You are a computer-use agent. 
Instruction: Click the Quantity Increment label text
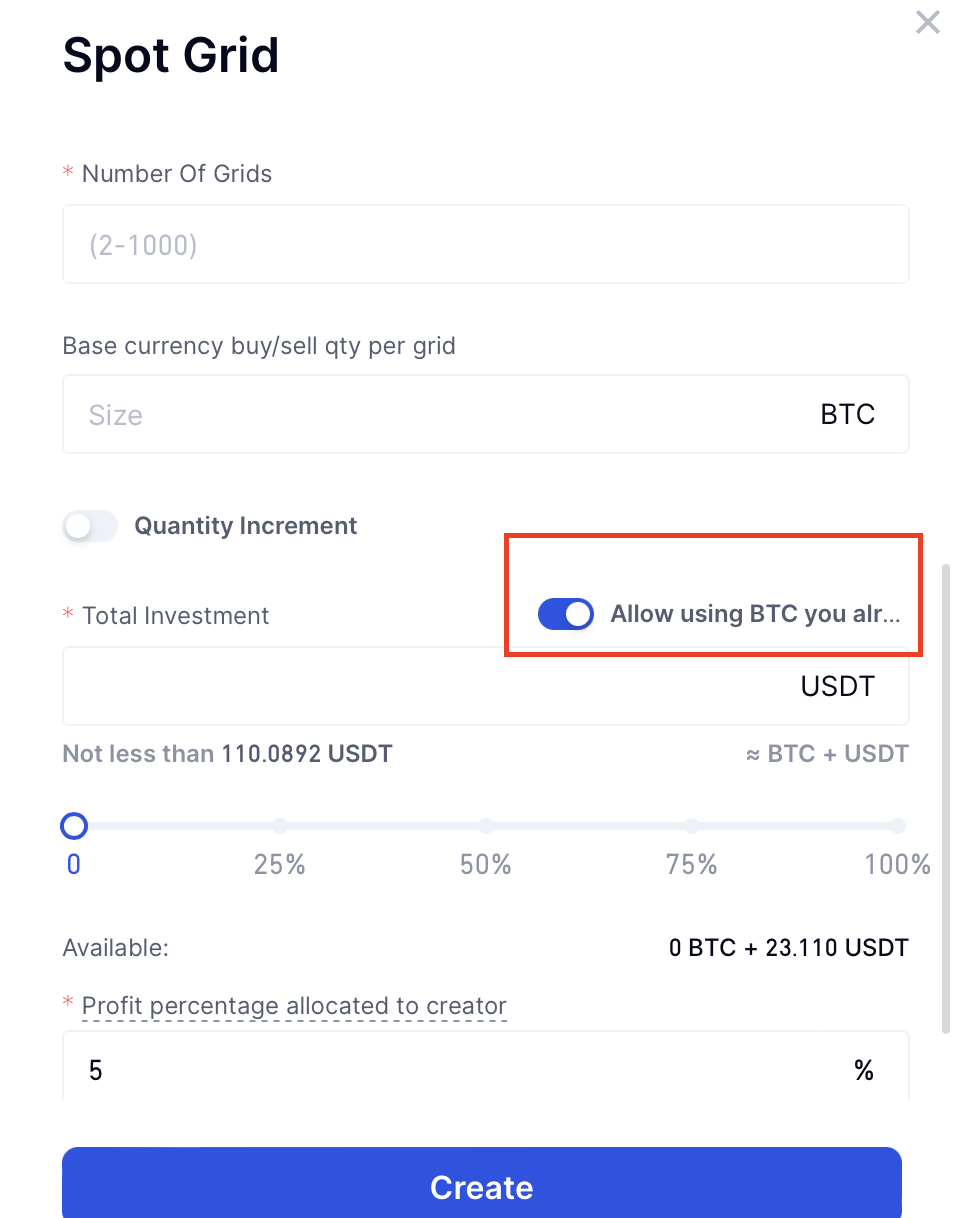click(246, 526)
